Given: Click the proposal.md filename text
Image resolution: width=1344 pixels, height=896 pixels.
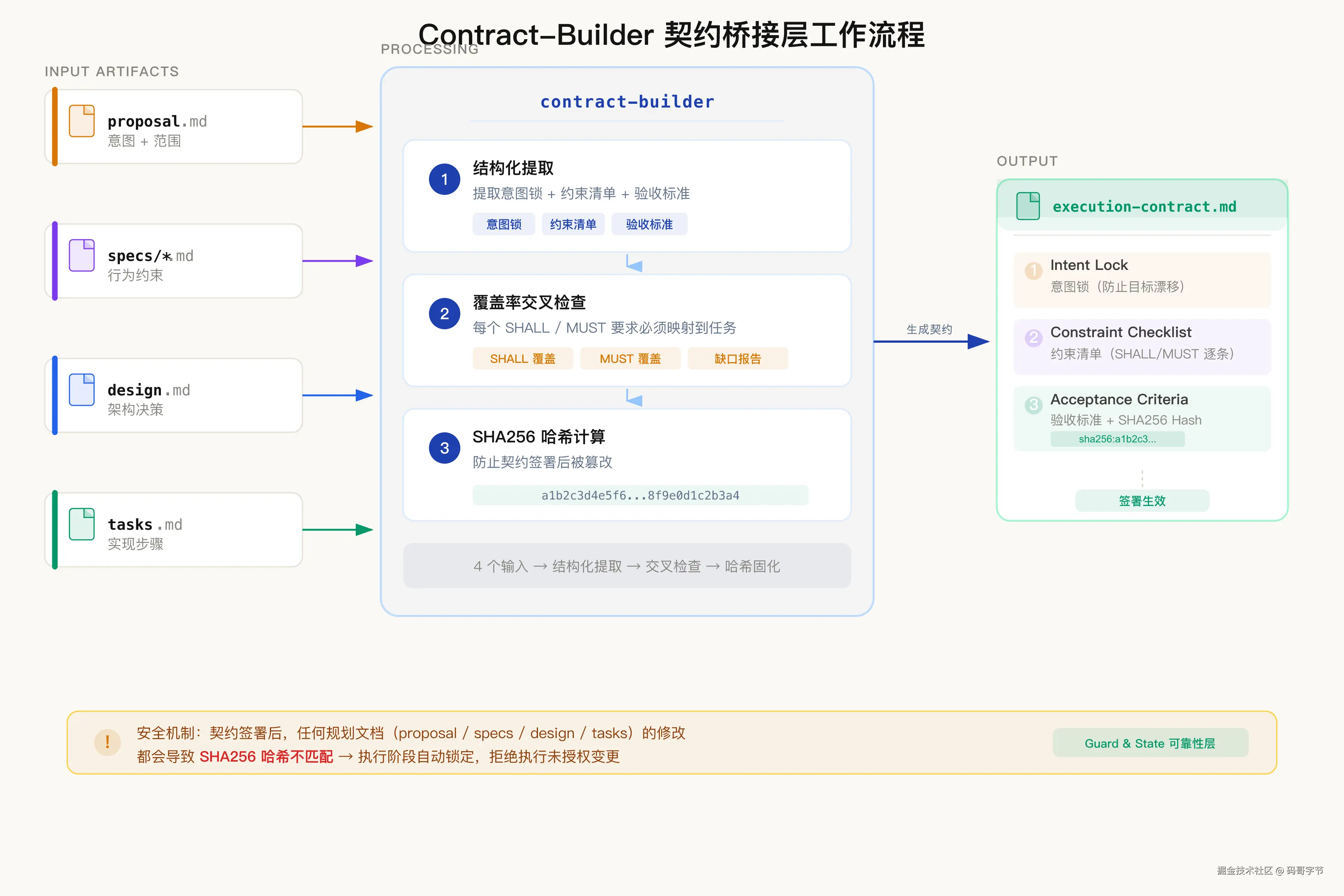Looking at the screenshot, I should pyautogui.click(x=157, y=121).
